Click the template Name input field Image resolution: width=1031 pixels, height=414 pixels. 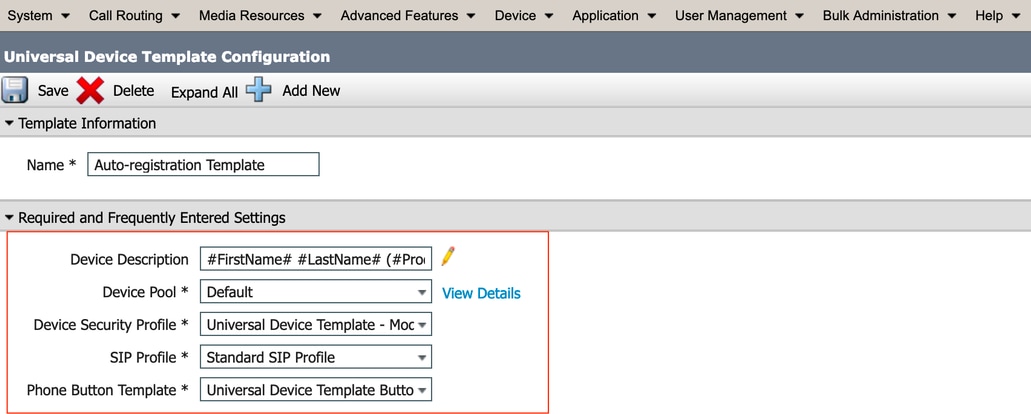[x=203, y=164]
